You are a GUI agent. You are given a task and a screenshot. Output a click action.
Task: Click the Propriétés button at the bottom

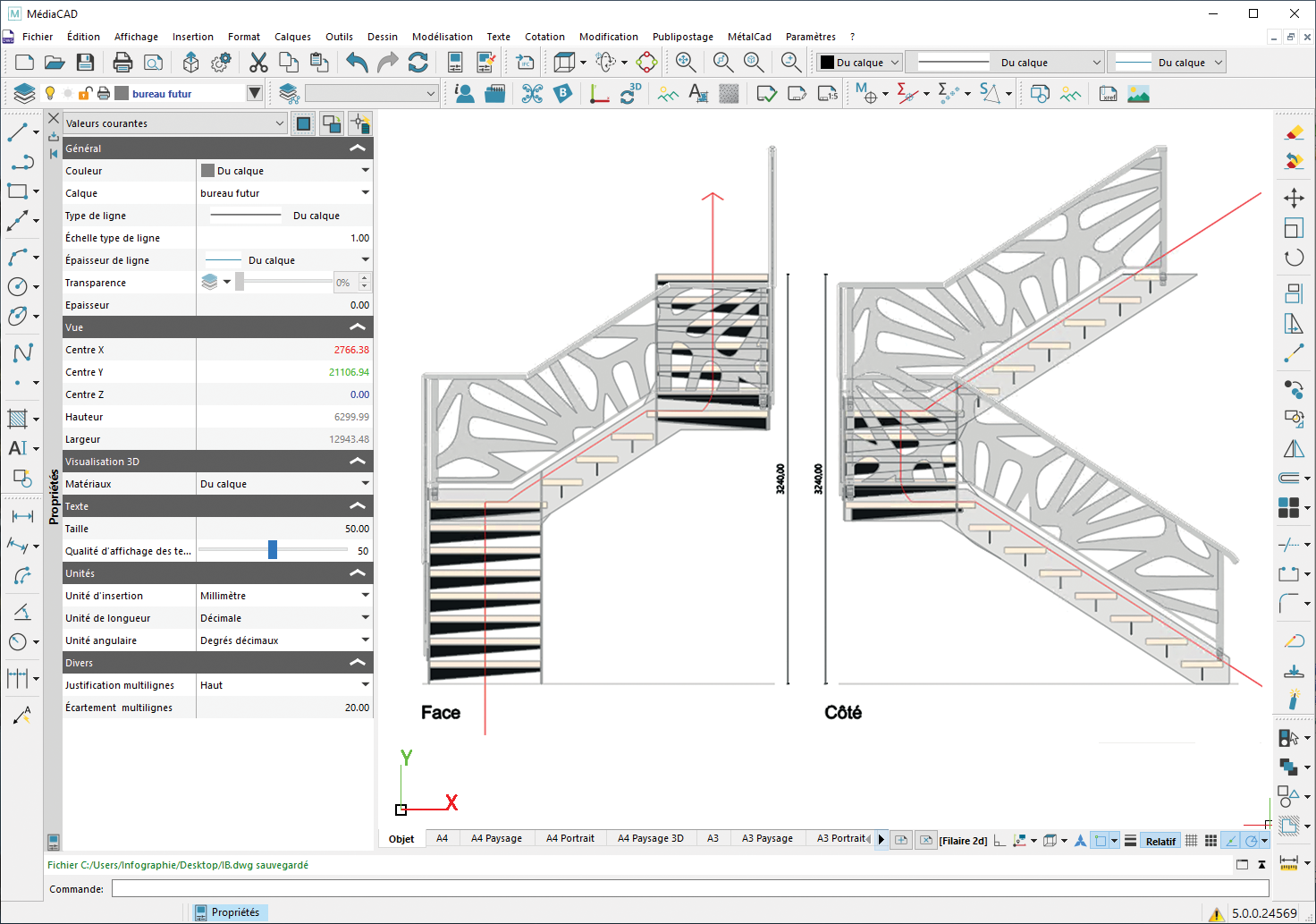229,912
